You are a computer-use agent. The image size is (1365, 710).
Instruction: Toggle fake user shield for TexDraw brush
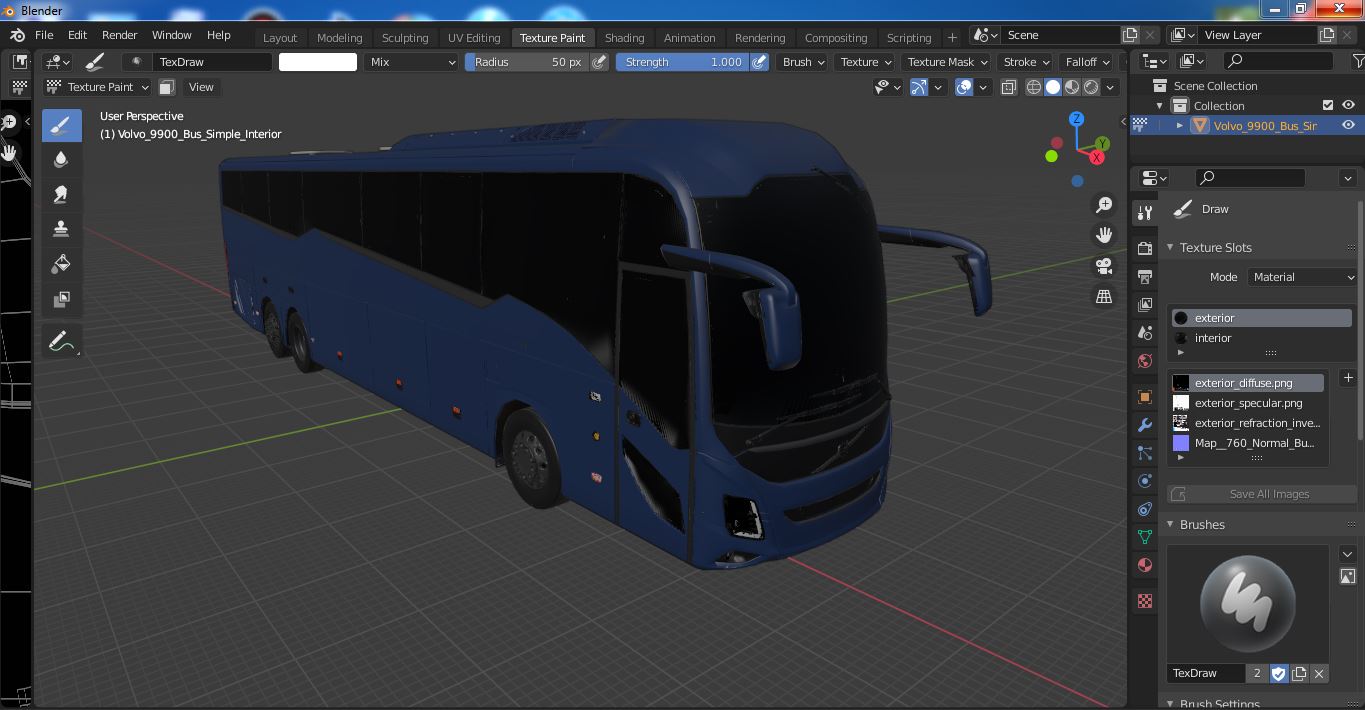(1279, 673)
